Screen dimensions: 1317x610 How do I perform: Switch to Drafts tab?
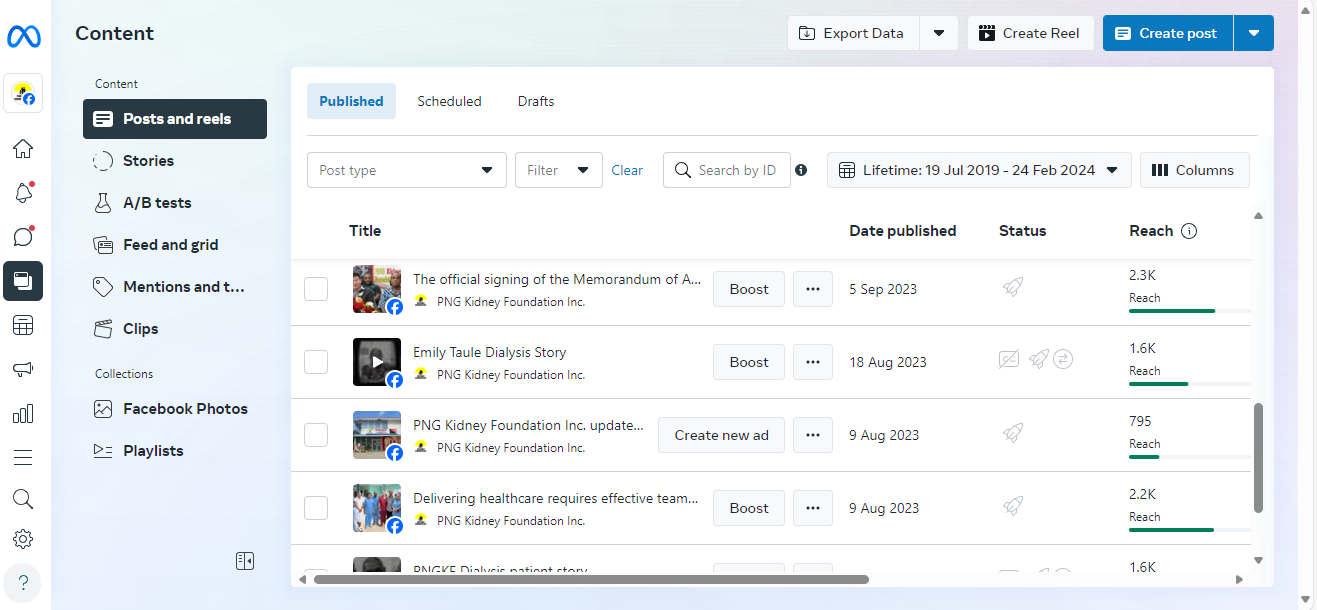[536, 101]
